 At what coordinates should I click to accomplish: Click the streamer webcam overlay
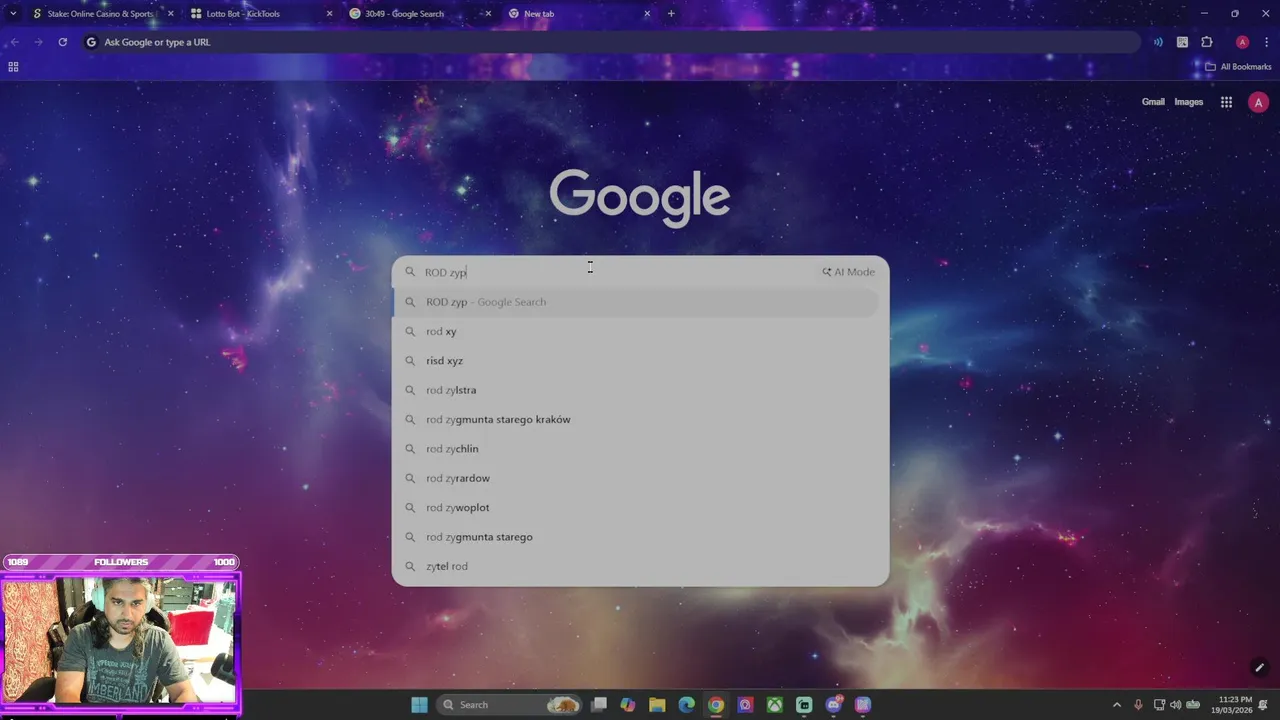(x=120, y=640)
